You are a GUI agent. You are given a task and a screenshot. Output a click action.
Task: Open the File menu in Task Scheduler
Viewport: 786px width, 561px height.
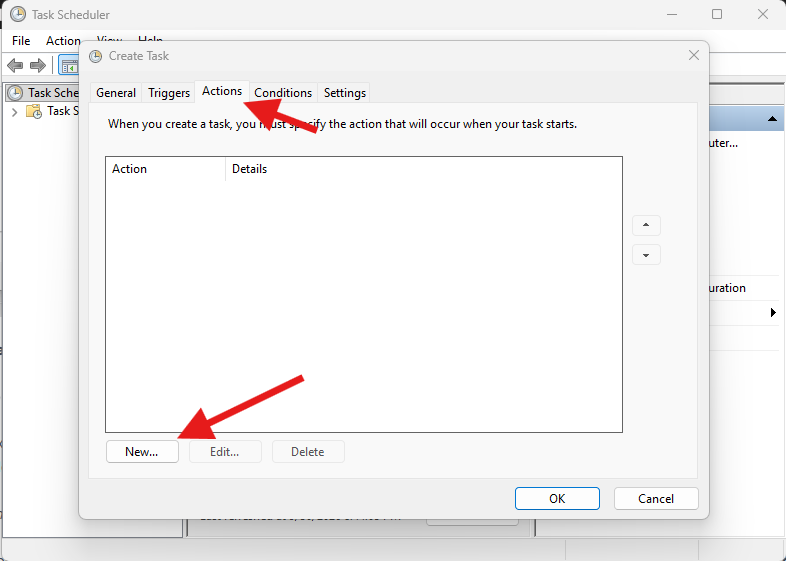21,41
